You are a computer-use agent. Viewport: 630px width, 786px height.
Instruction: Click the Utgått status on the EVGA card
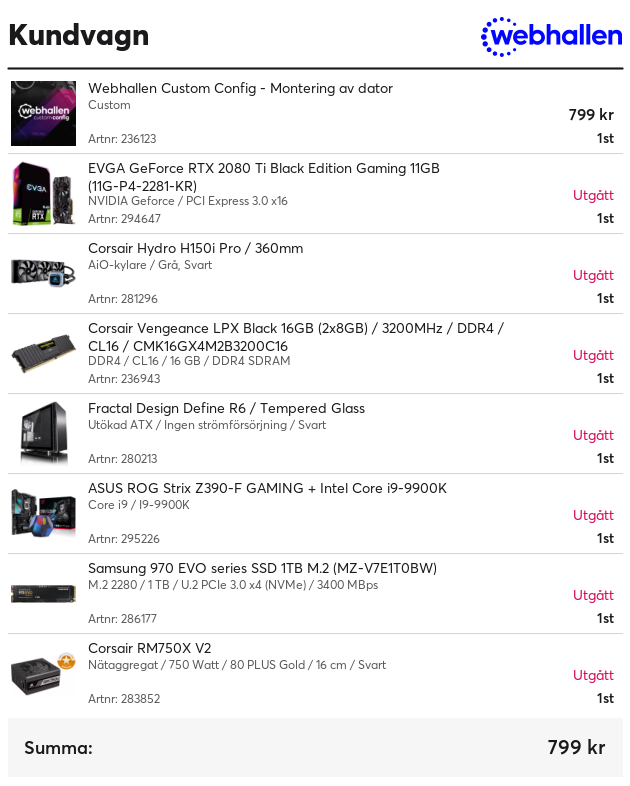593,195
